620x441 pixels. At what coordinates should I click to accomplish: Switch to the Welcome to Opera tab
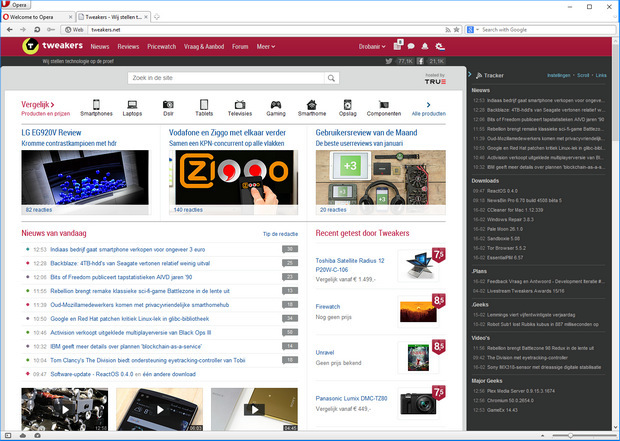point(32,17)
